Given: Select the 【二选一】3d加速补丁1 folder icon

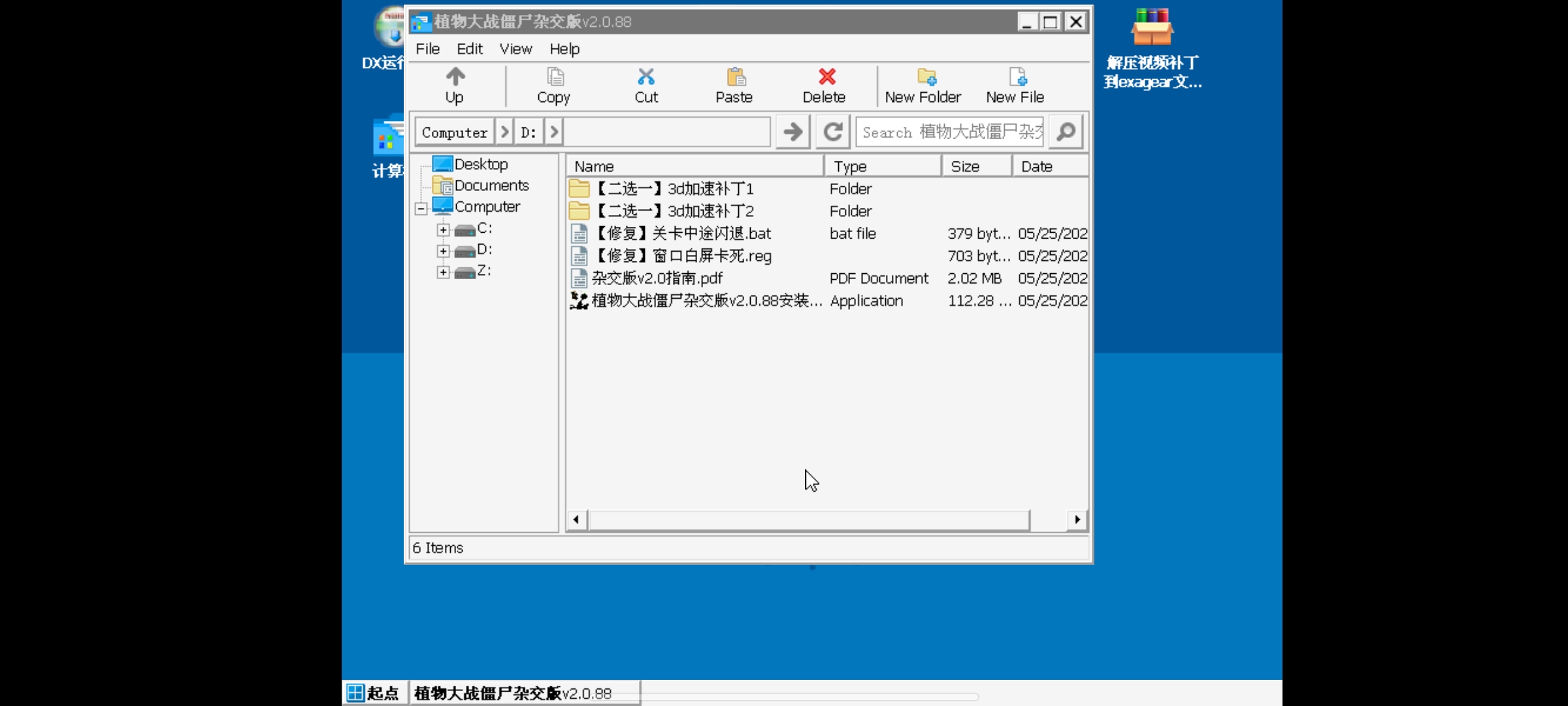Looking at the screenshot, I should 579,189.
